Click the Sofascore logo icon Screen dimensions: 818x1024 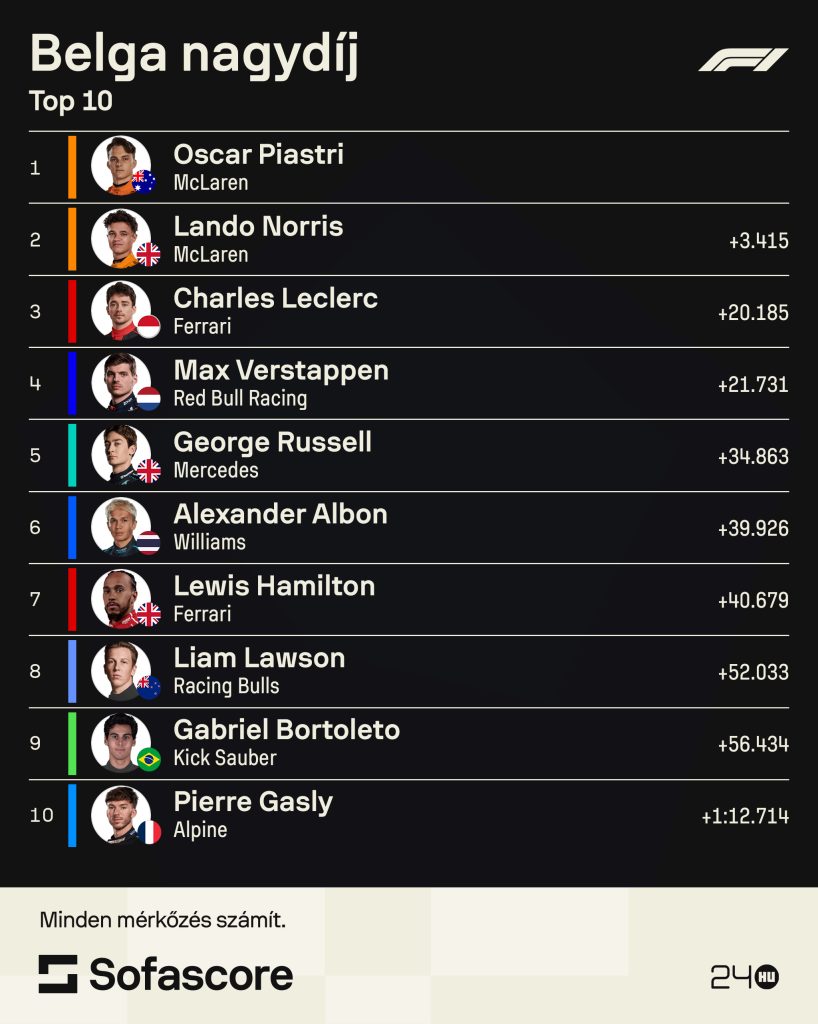[58, 974]
